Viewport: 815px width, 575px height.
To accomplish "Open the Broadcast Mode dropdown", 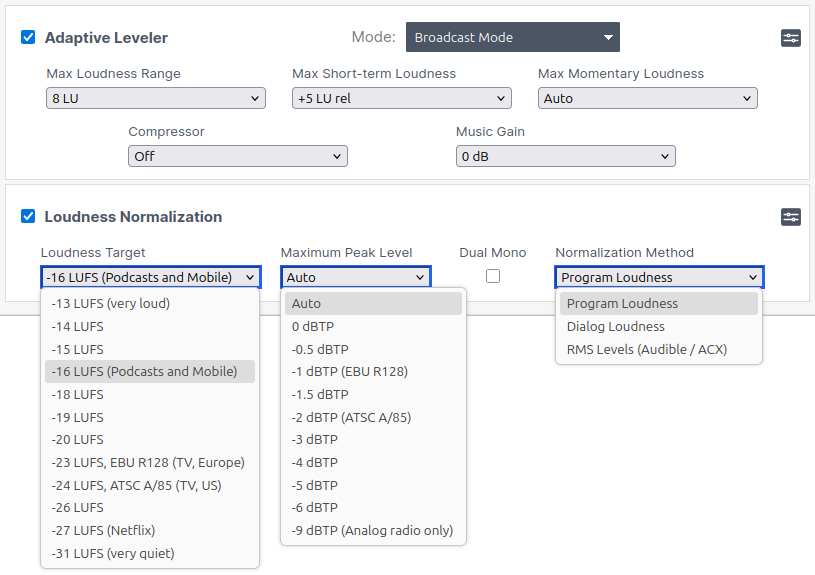I will tap(512, 38).
